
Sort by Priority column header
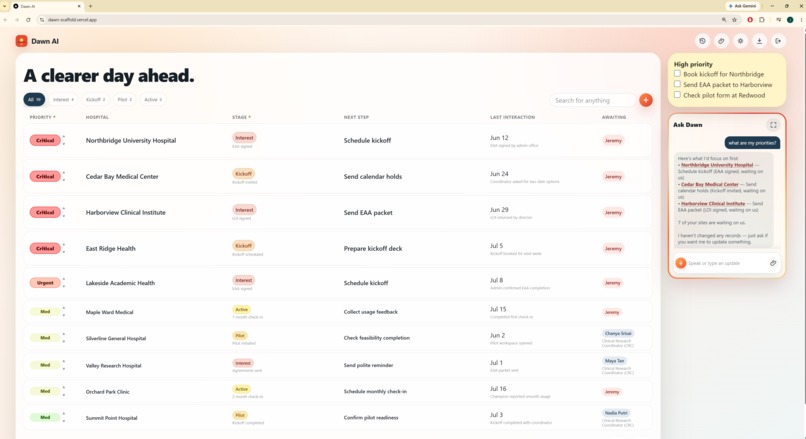[42, 117]
